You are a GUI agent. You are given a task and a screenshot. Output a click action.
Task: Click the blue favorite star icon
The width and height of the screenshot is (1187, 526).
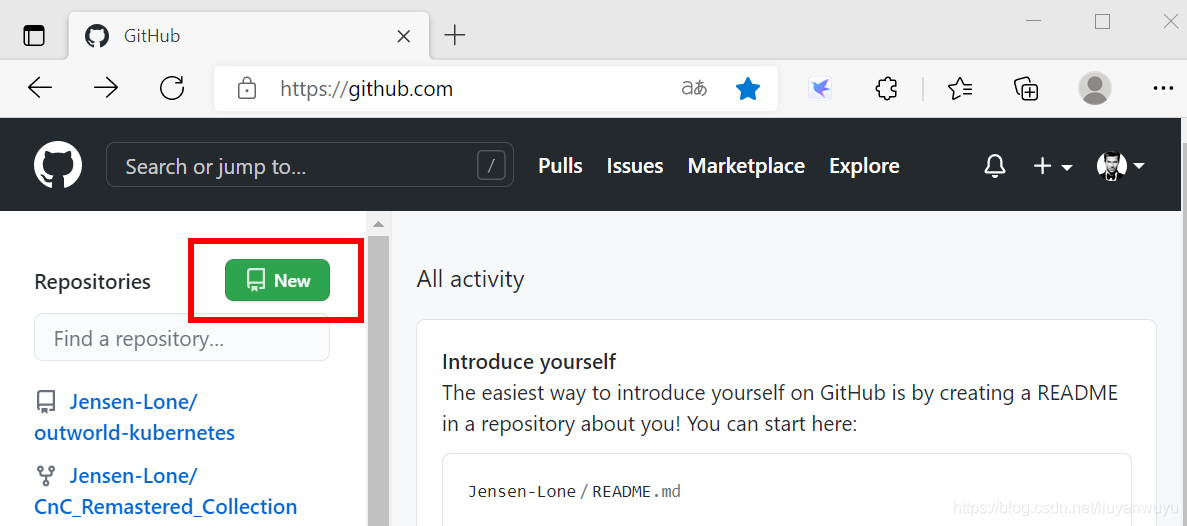[747, 89]
